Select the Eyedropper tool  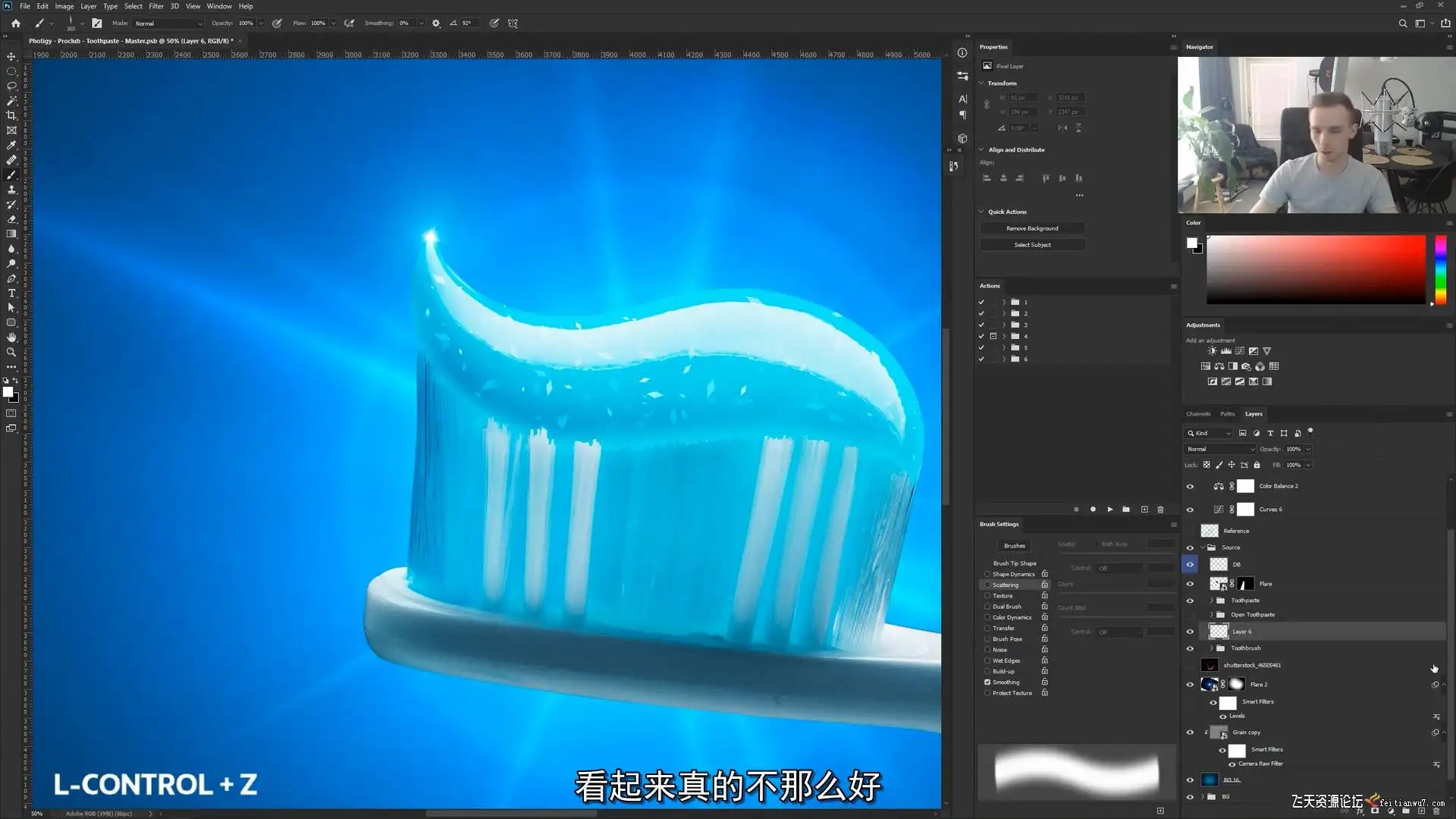pyautogui.click(x=11, y=145)
